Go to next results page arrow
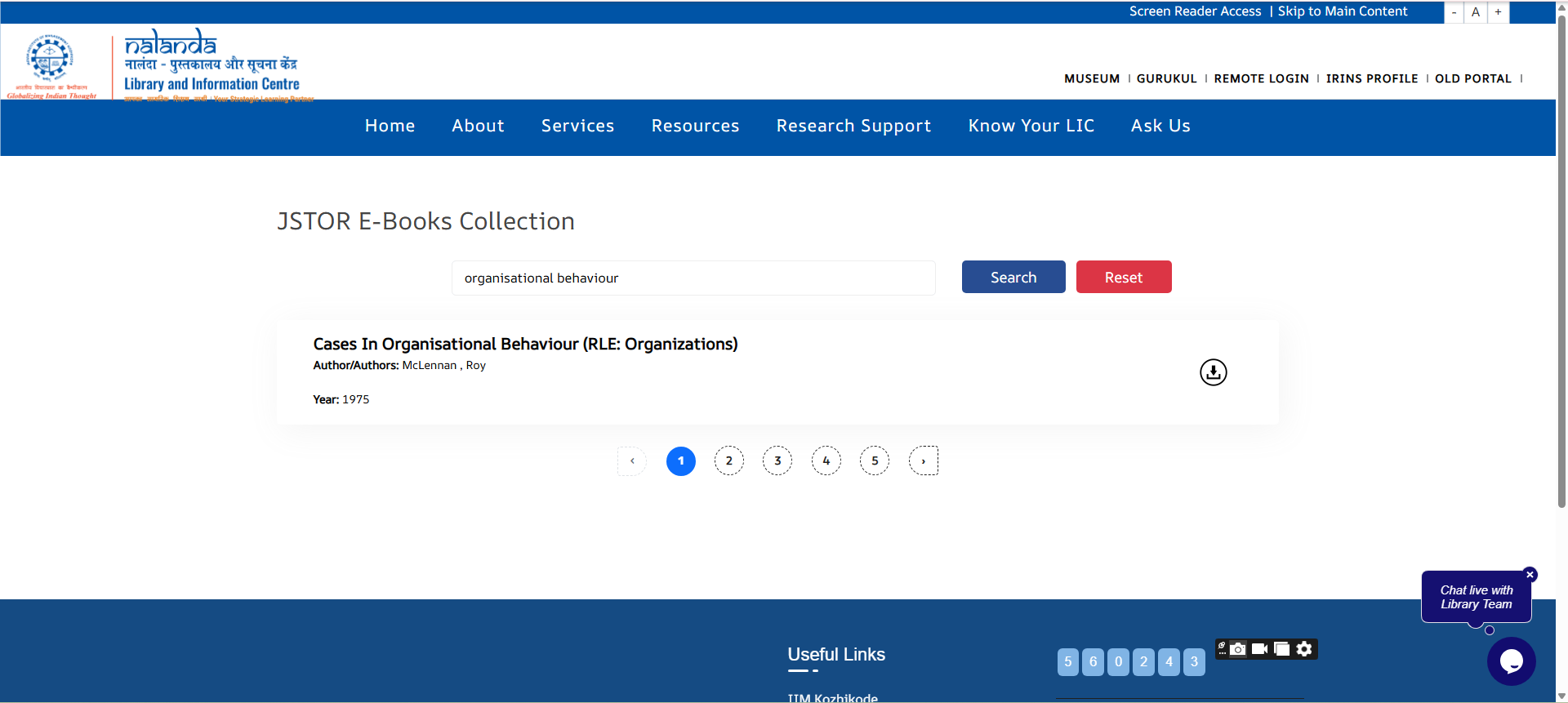1568x703 pixels. [x=924, y=461]
